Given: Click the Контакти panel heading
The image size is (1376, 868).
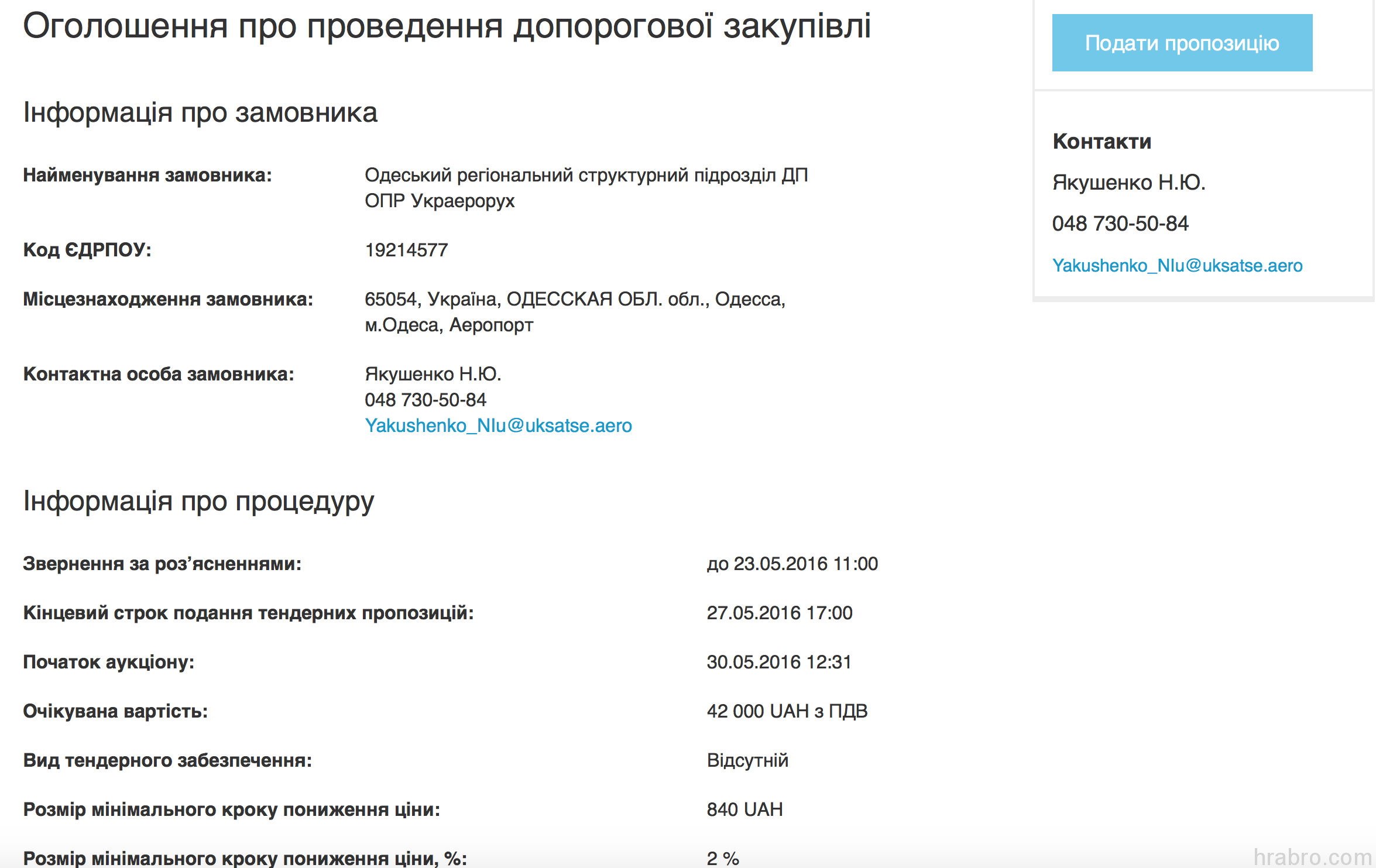Looking at the screenshot, I should pos(1102,140).
